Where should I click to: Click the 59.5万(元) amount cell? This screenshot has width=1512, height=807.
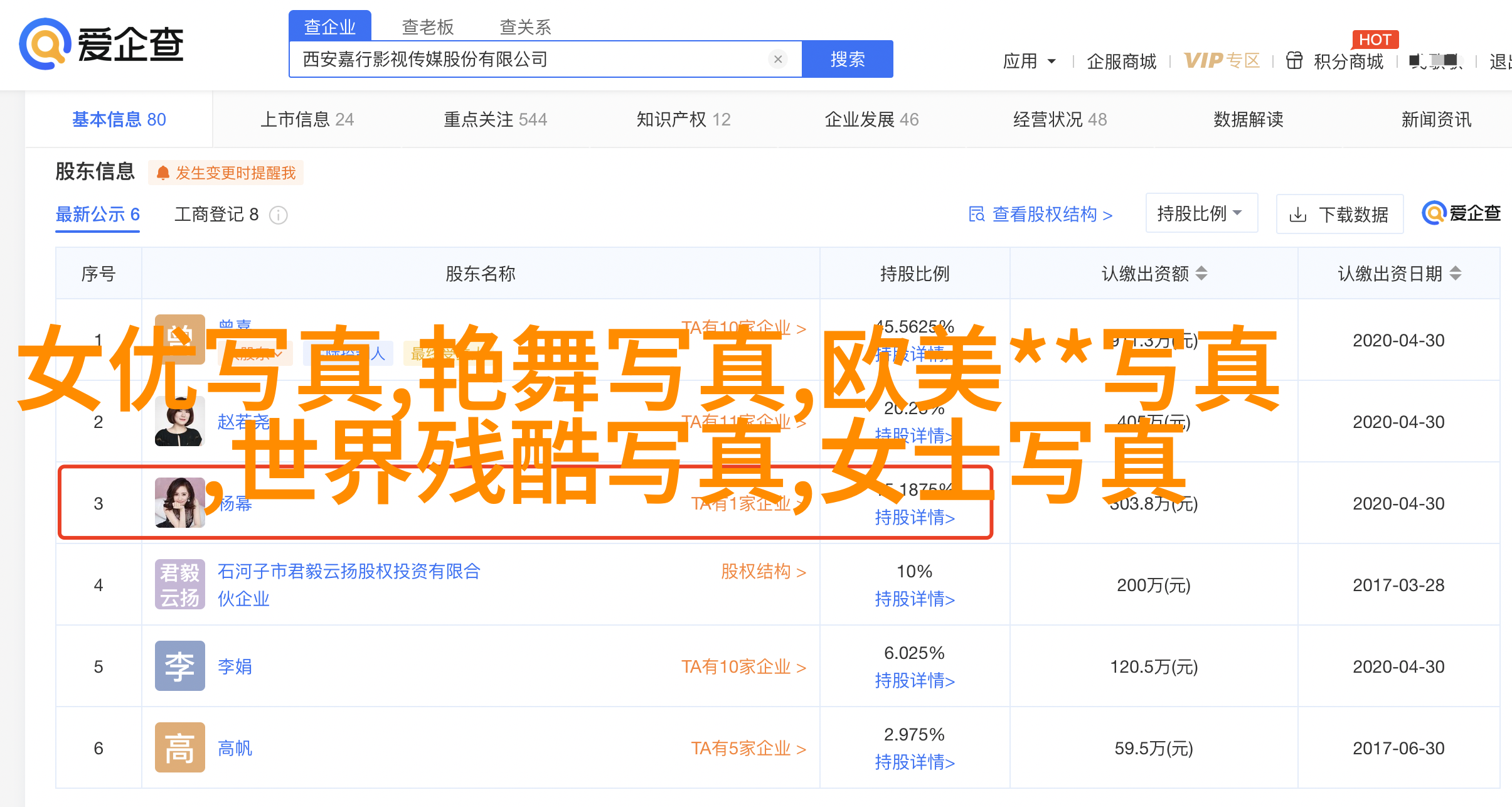[x=1154, y=748]
